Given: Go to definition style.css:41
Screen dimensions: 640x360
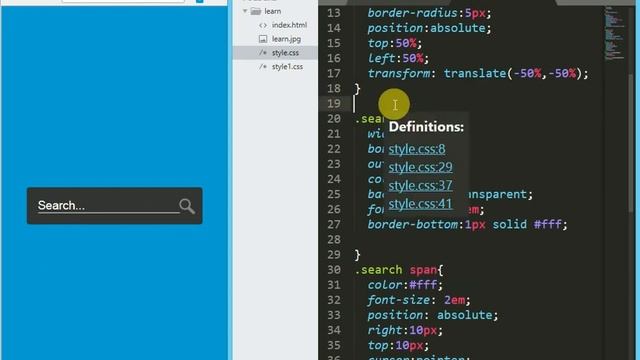Looking at the screenshot, I should click(420, 204).
